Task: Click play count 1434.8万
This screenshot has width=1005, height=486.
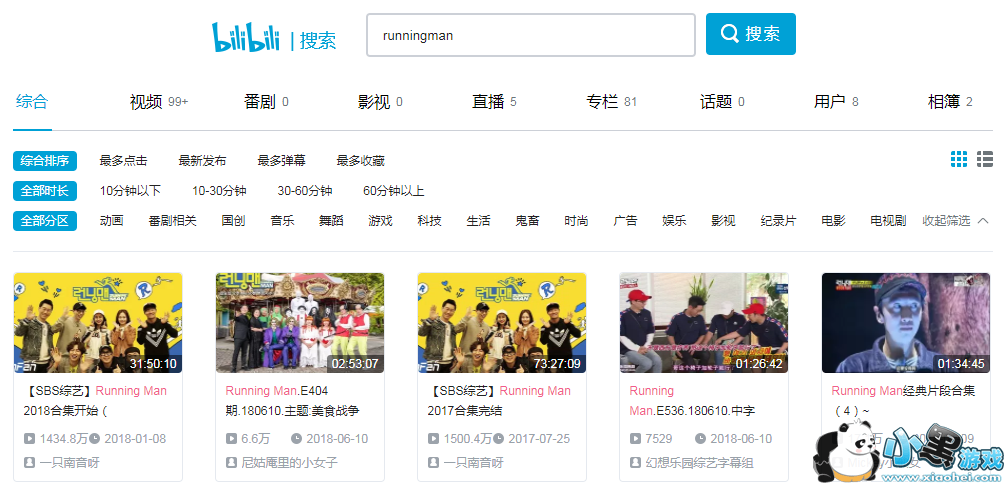Action: [56, 439]
